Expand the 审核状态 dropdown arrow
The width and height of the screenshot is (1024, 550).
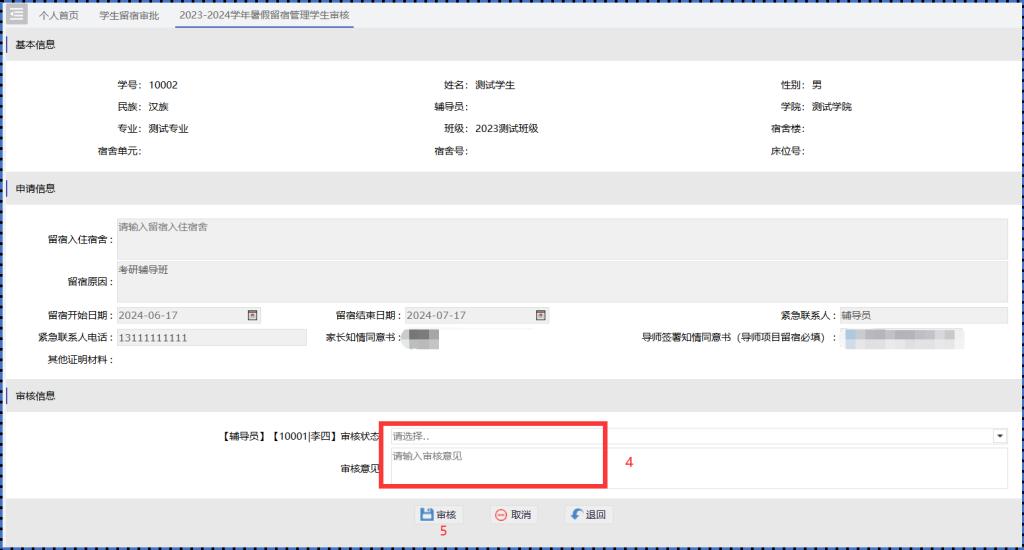pyautogui.click(x=999, y=436)
